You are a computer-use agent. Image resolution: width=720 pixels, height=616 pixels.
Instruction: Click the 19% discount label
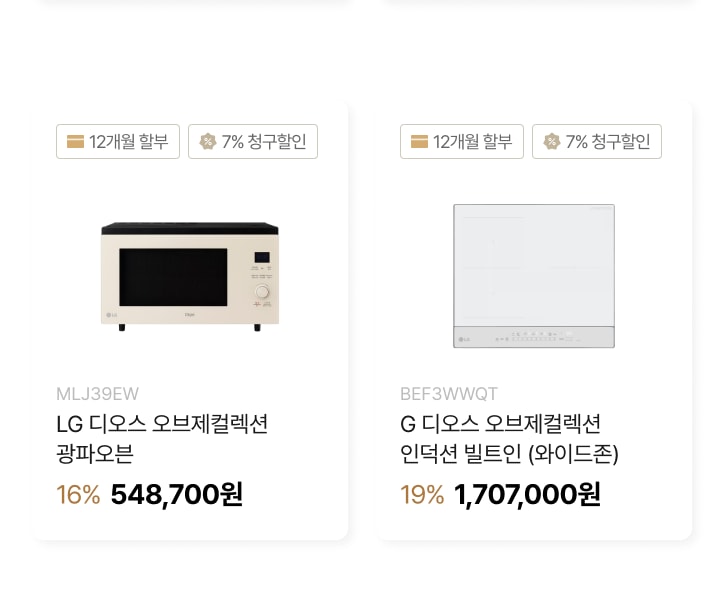pos(422,495)
